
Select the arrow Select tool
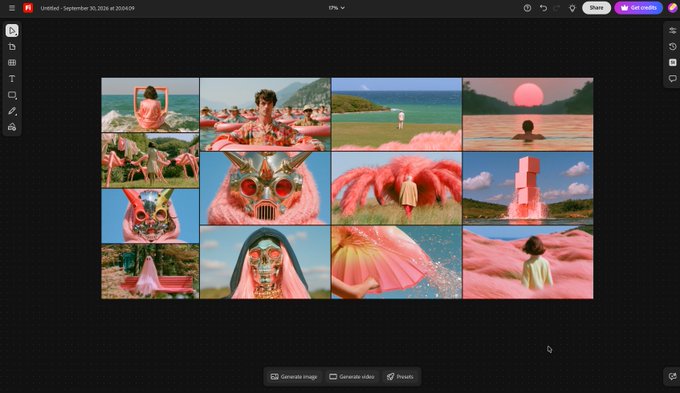point(12,30)
